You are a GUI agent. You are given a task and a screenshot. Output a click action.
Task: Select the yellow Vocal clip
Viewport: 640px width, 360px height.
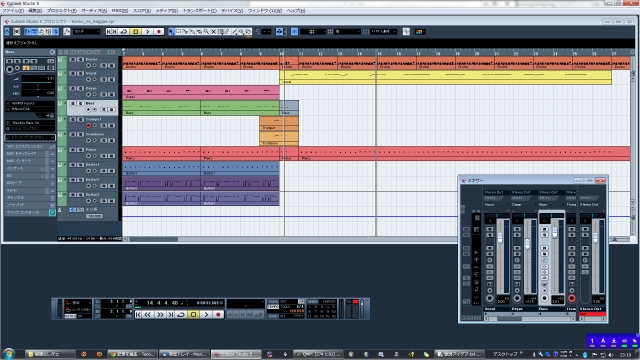point(445,77)
